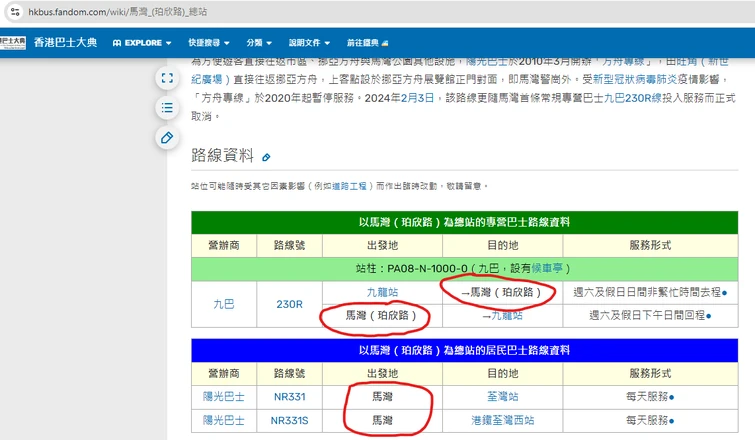The width and height of the screenshot is (755, 440).
Task: Open the 香港巴士大典 wiki logo image
Action: [x=13, y=42]
